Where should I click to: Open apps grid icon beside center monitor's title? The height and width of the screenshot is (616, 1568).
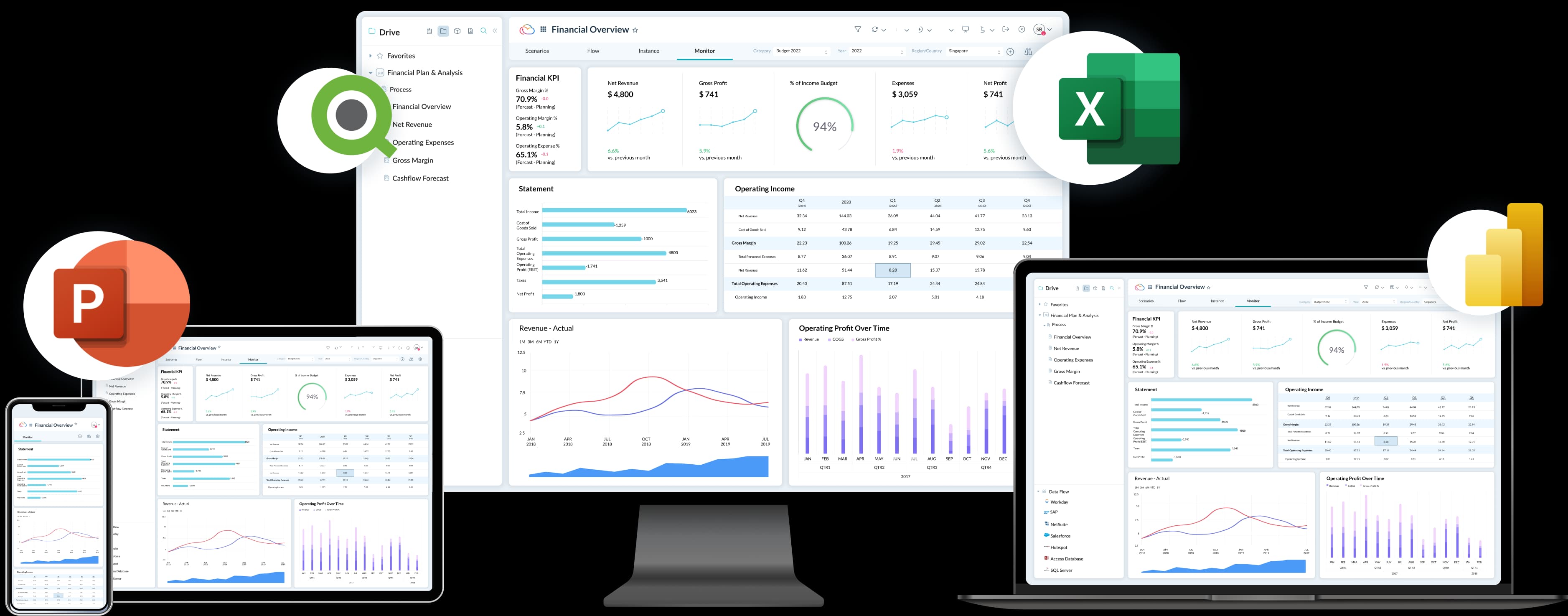(543, 29)
